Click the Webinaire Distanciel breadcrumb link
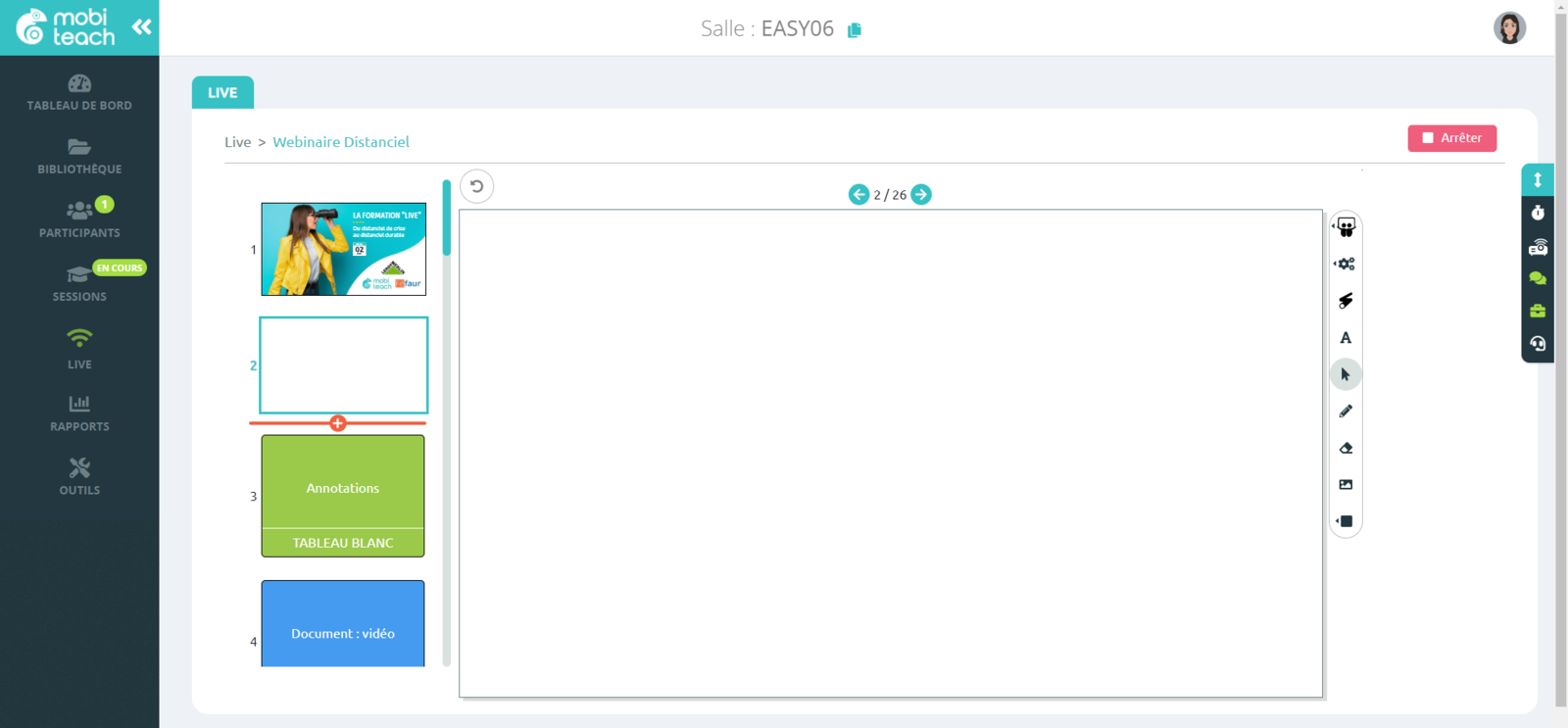 341,142
